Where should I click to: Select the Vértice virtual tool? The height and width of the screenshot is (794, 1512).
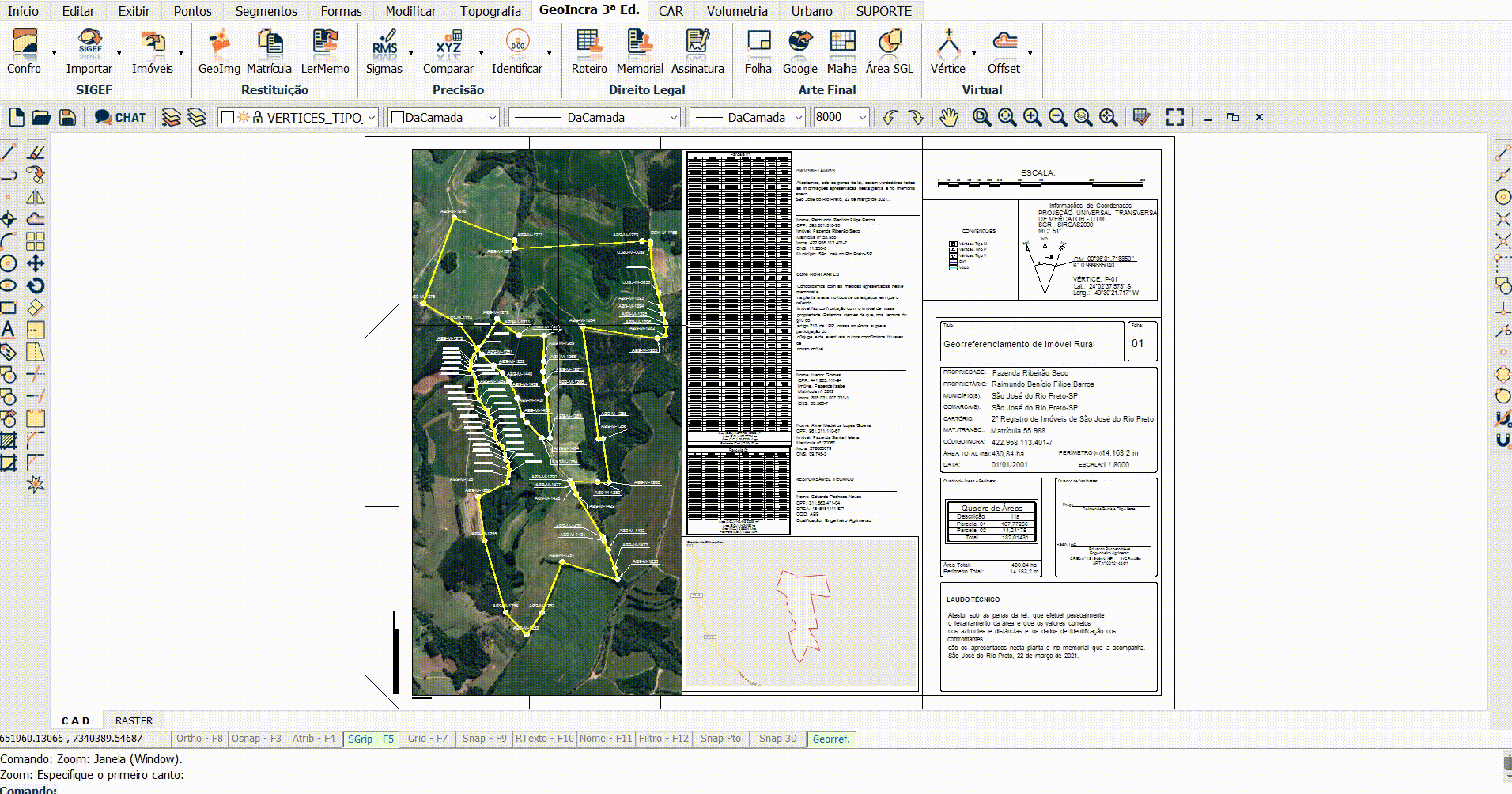pyautogui.click(x=948, y=51)
